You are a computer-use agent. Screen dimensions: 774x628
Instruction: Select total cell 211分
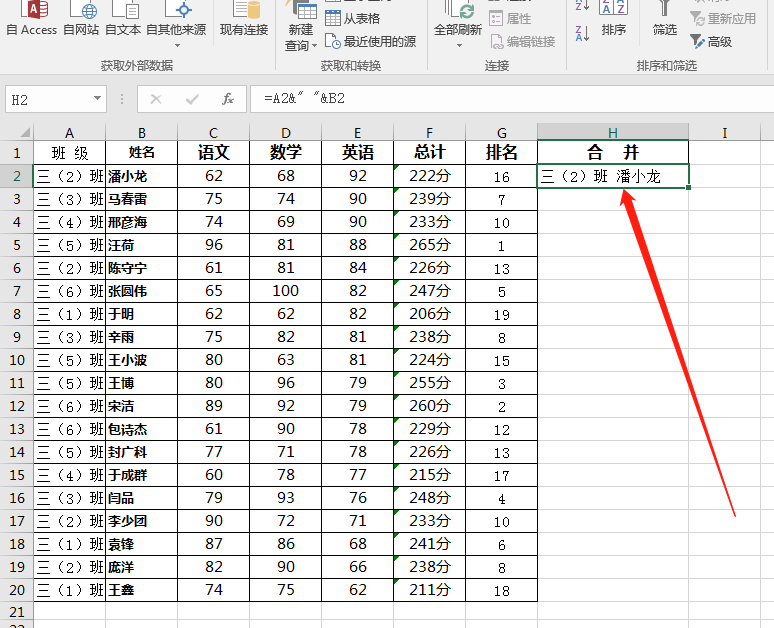[x=429, y=590]
